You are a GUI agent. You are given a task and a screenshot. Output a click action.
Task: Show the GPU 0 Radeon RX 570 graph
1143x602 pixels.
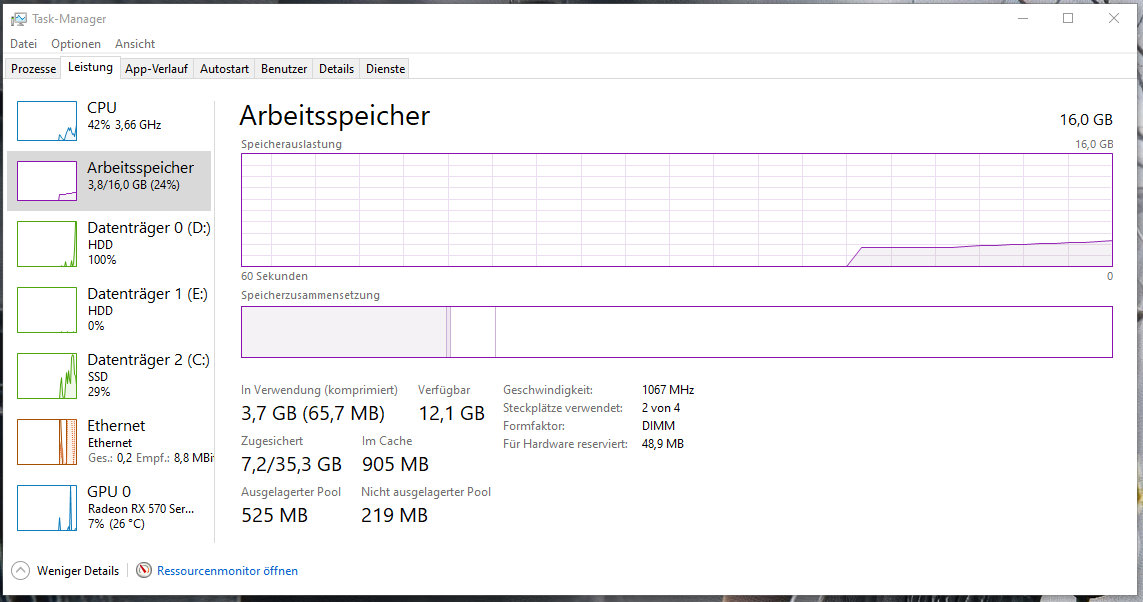click(47, 508)
